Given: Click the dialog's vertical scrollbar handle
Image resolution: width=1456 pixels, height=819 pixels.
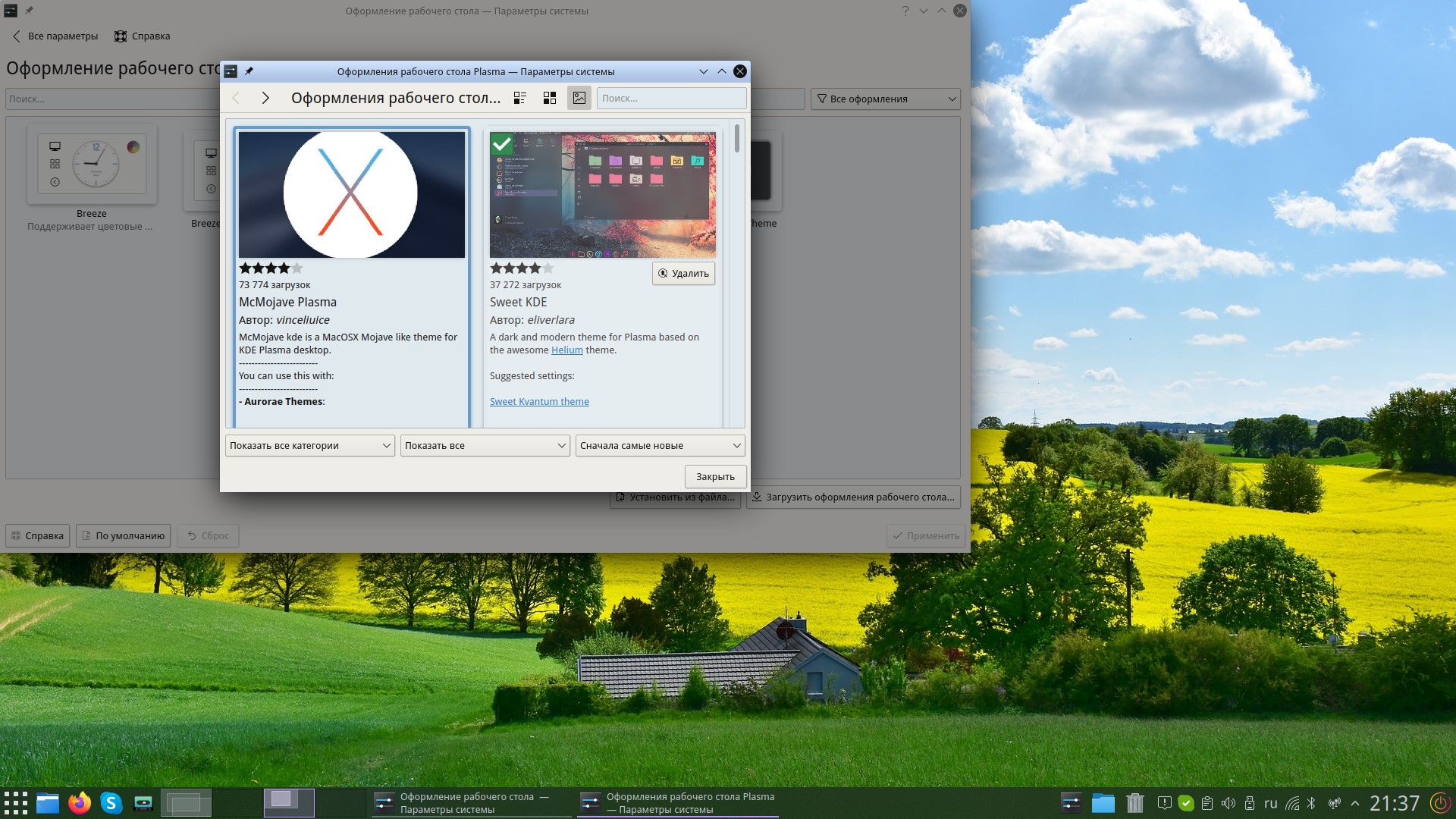Looking at the screenshot, I should [x=737, y=140].
